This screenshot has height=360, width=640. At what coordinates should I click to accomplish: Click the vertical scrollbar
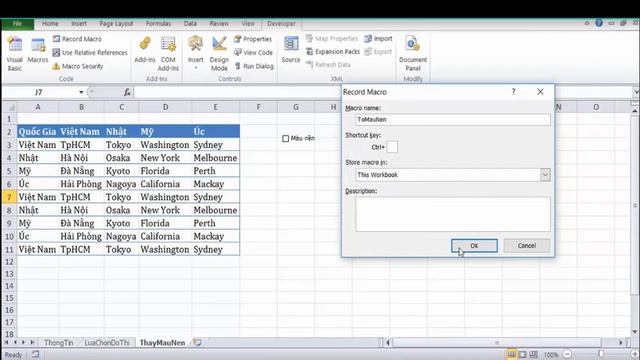pos(634,205)
